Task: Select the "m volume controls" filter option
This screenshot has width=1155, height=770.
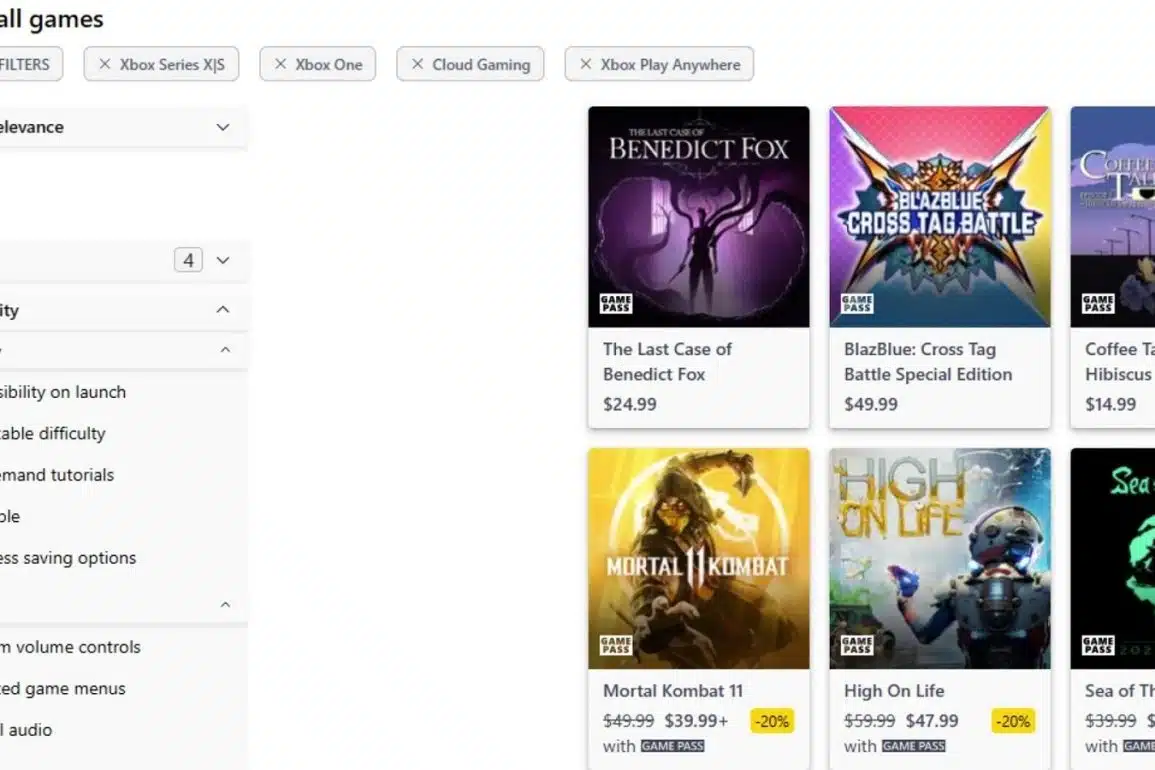Action: [70, 647]
